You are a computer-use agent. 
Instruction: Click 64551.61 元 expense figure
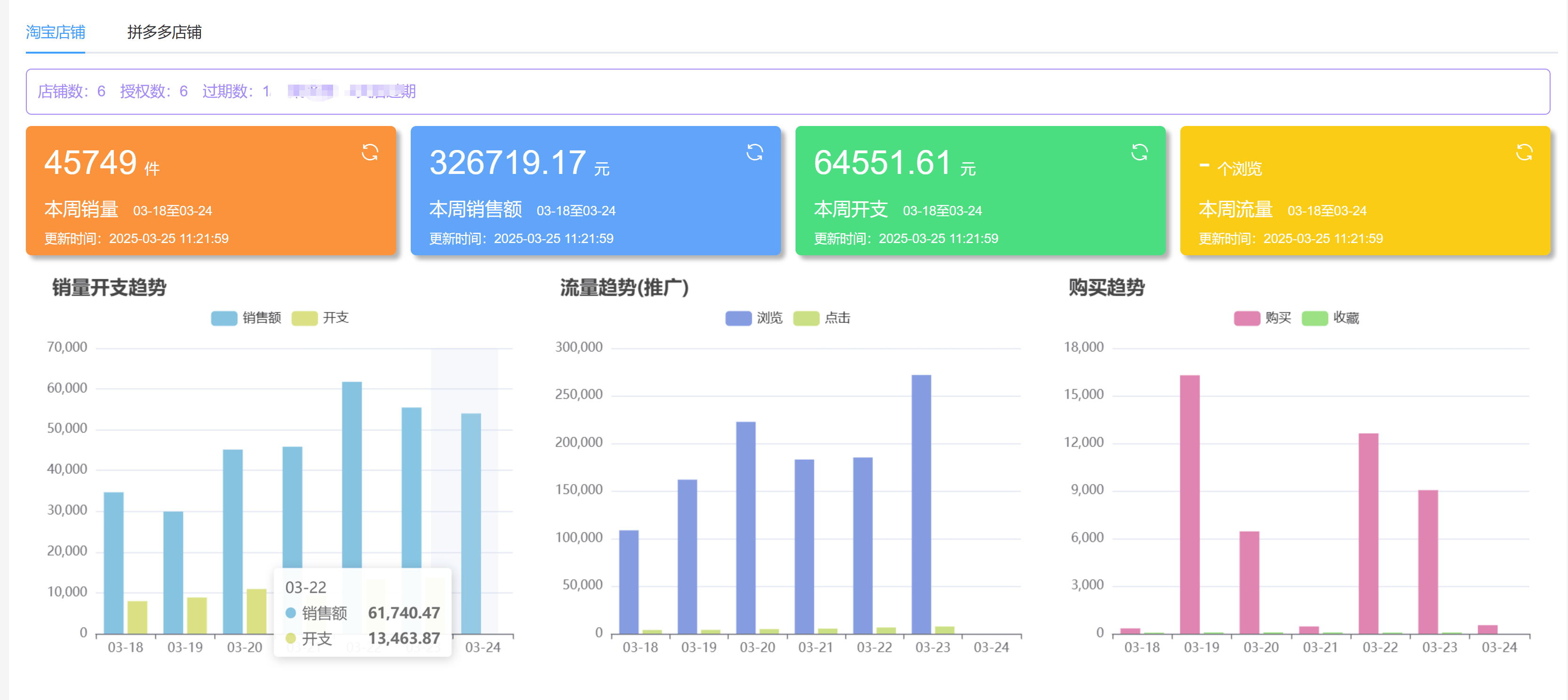(895, 163)
